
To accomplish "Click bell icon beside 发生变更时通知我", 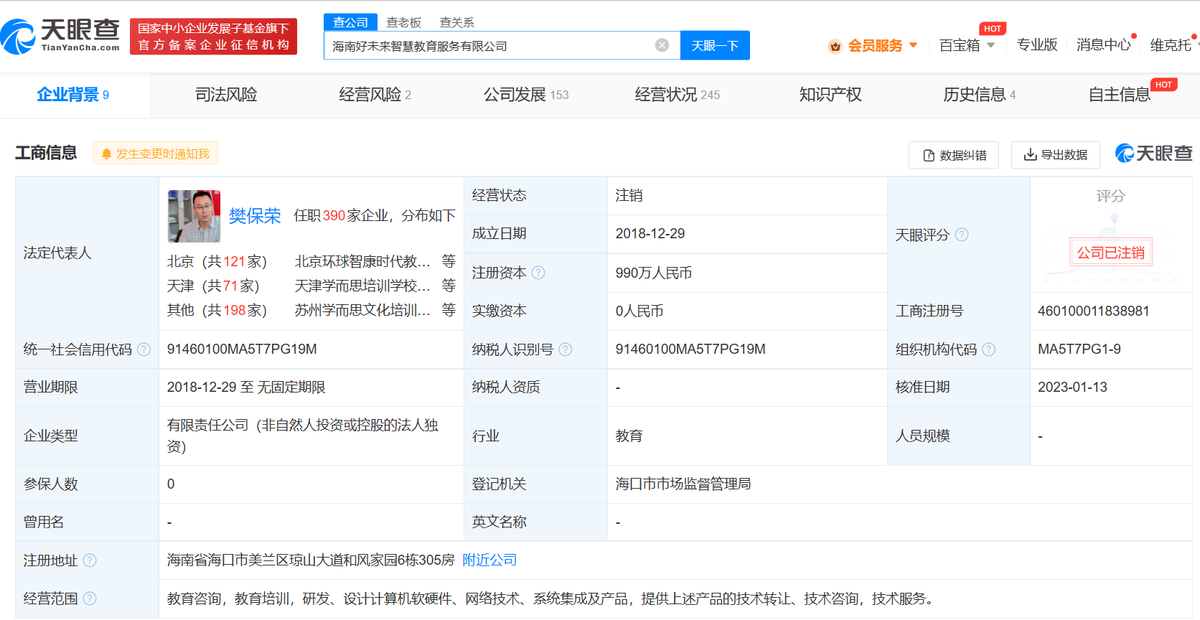I will pos(109,153).
